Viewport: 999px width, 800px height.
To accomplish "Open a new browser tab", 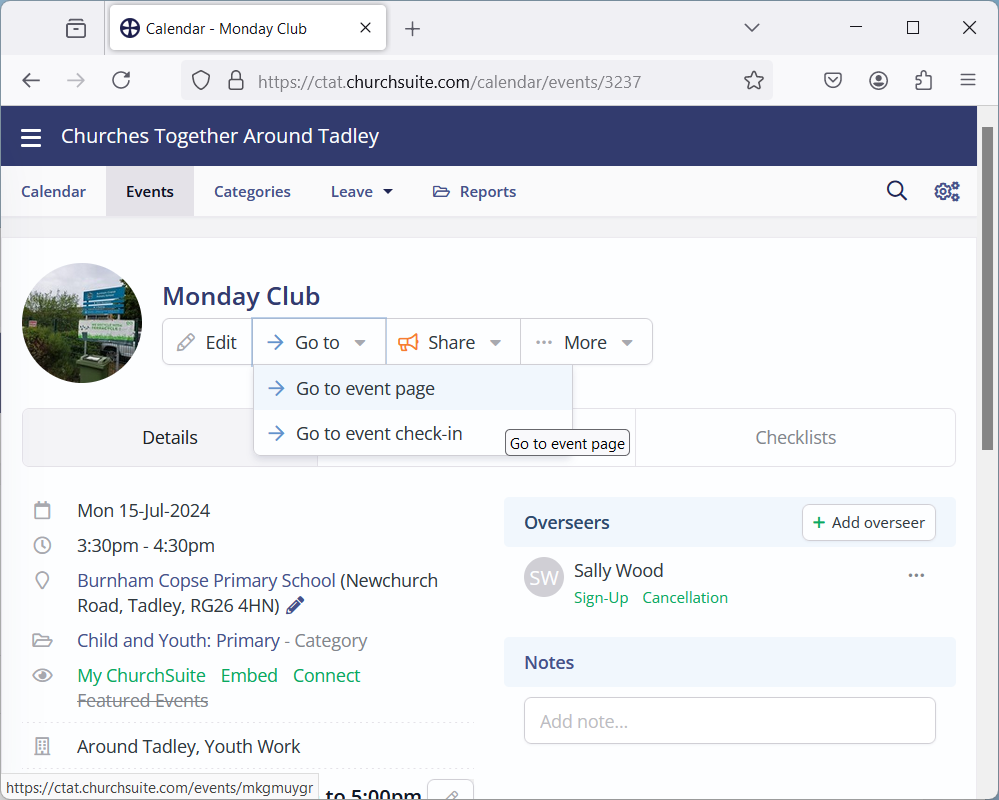I will click(412, 29).
